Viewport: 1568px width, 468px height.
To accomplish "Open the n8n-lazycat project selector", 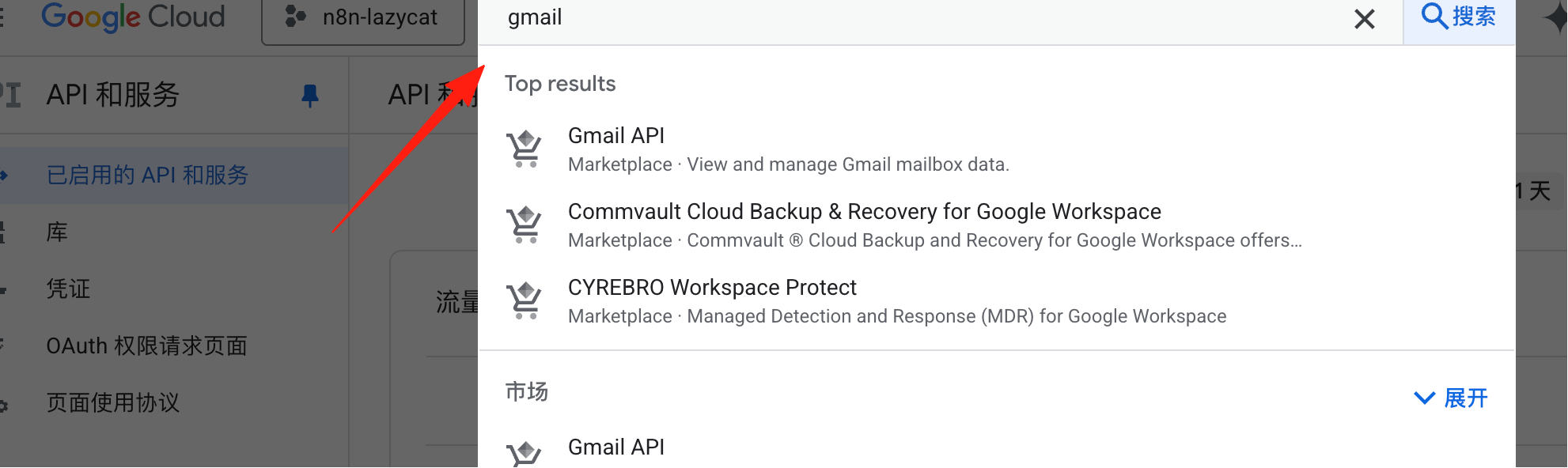I will [x=363, y=19].
